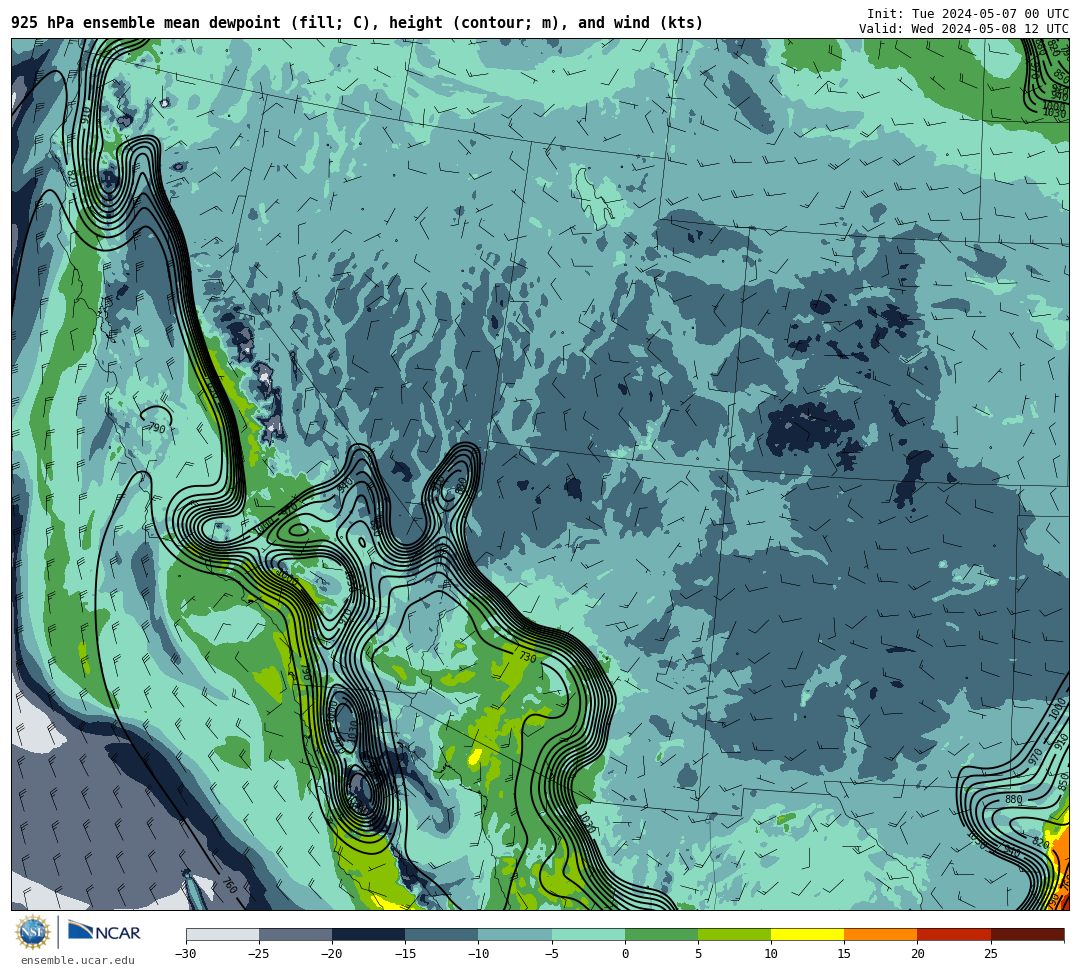Click the NSF logo

click(x=33, y=932)
